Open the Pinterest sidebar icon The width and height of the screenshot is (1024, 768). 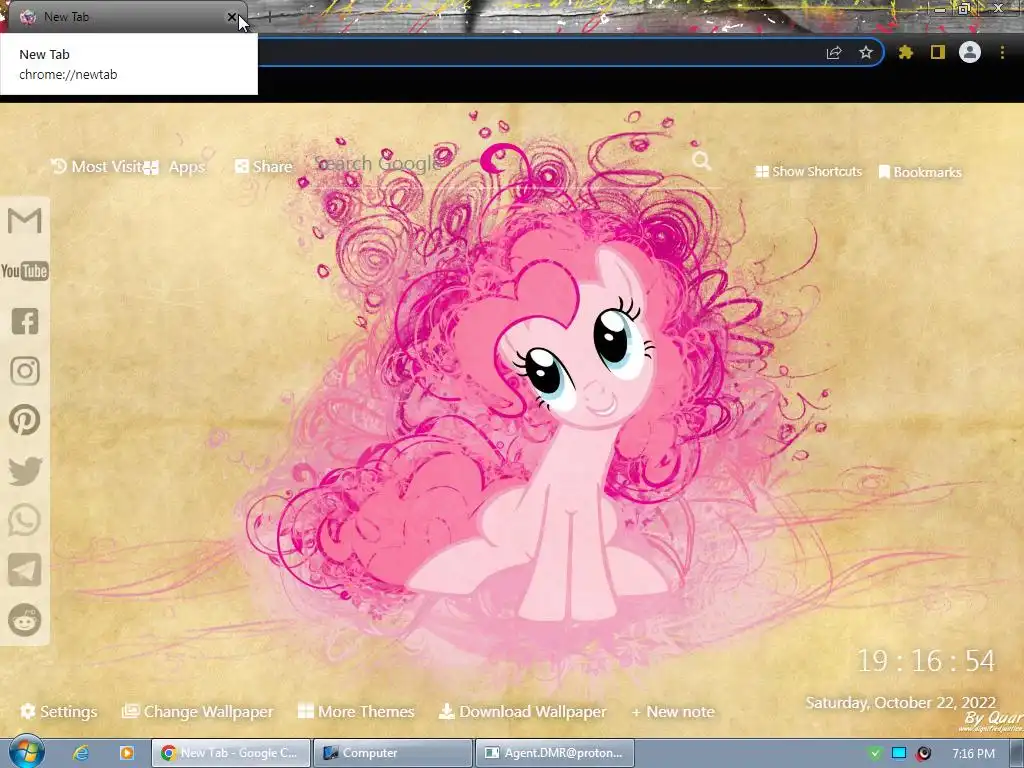(25, 420)
